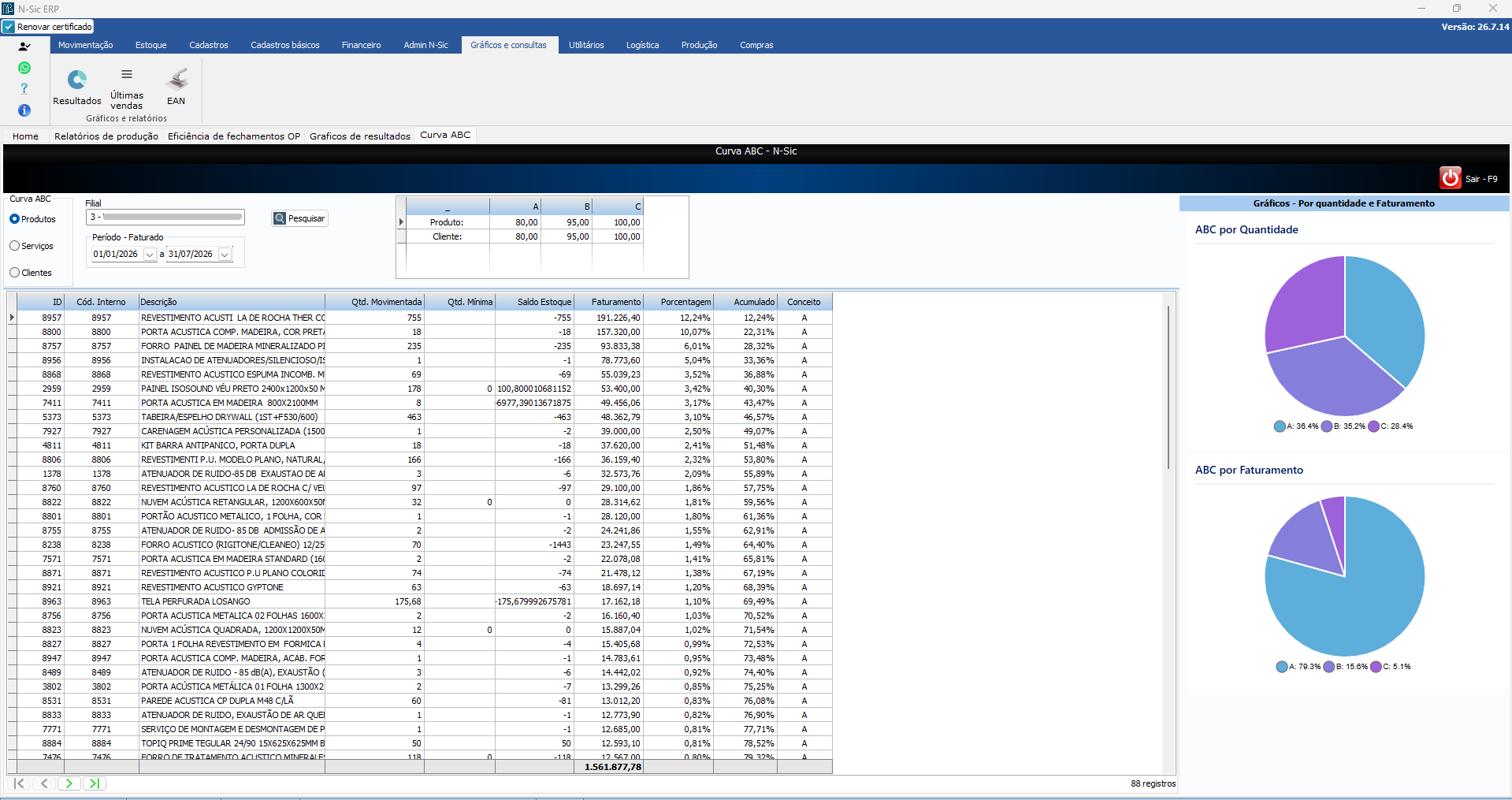Open the start date 01/01/2026 dropdown
This screenshot has height=800, width=1512.
[150, 255]
